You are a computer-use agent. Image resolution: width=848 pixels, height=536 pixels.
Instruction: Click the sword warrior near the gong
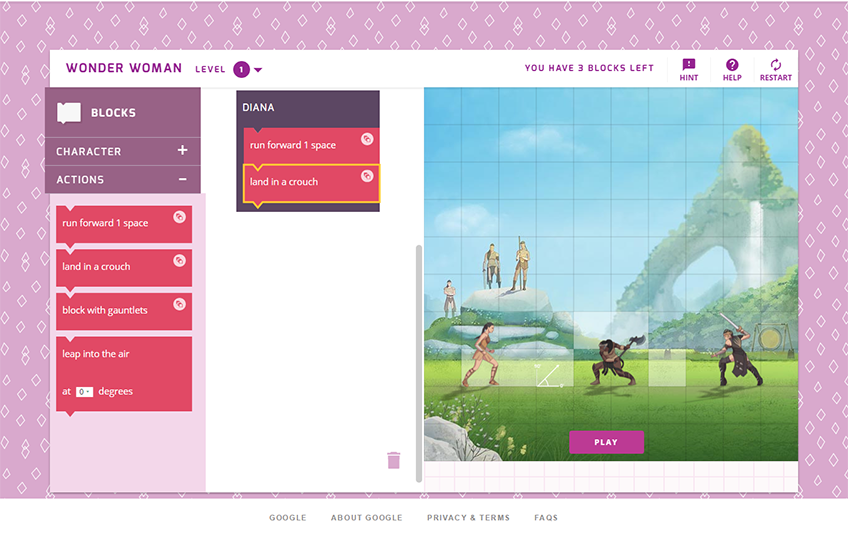click(737, 350)
